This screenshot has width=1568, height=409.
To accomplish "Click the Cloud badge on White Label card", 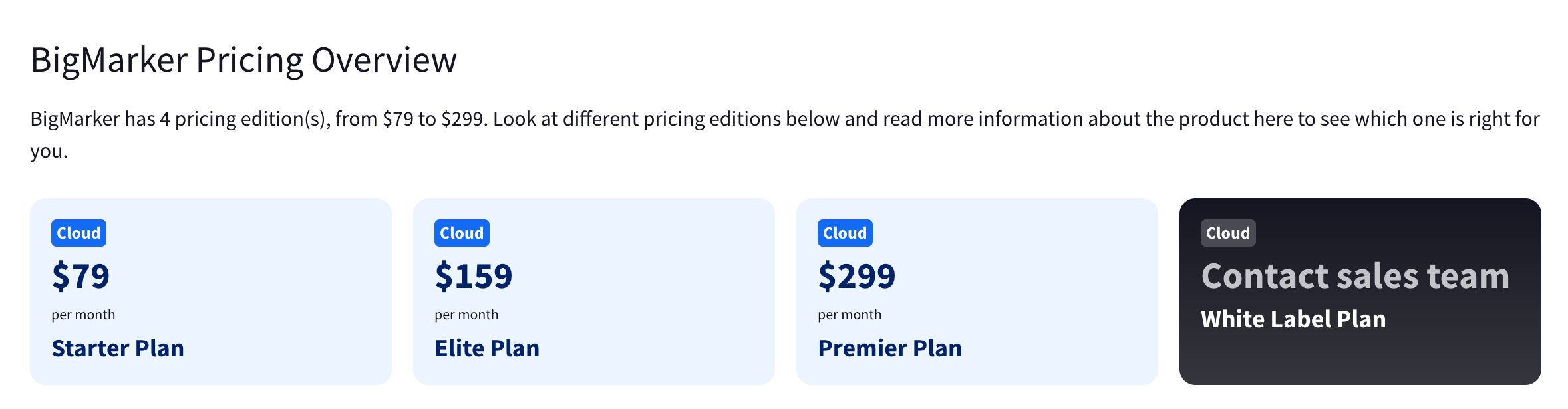I will pyautogui.click(x=1228, y=233).
